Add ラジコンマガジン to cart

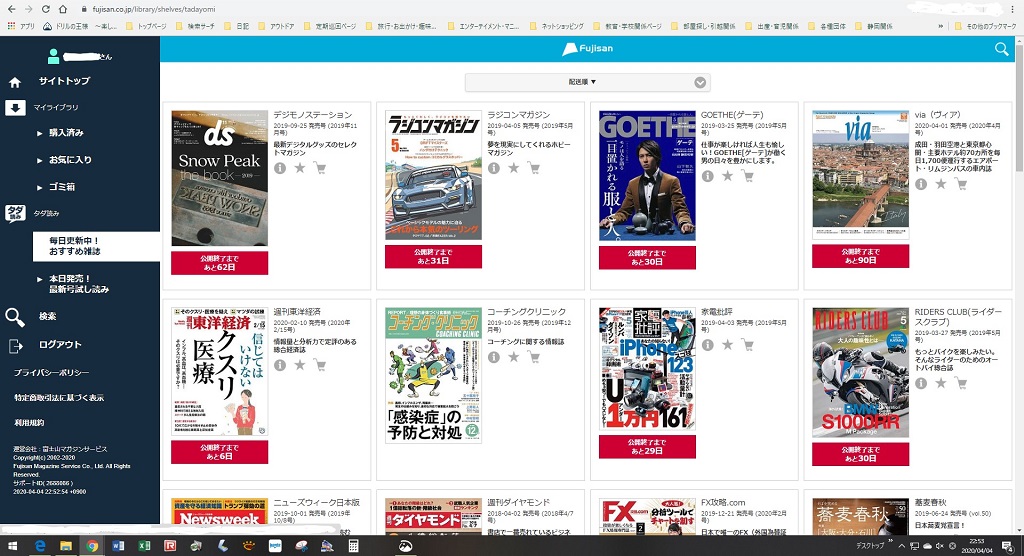[534, 169]
